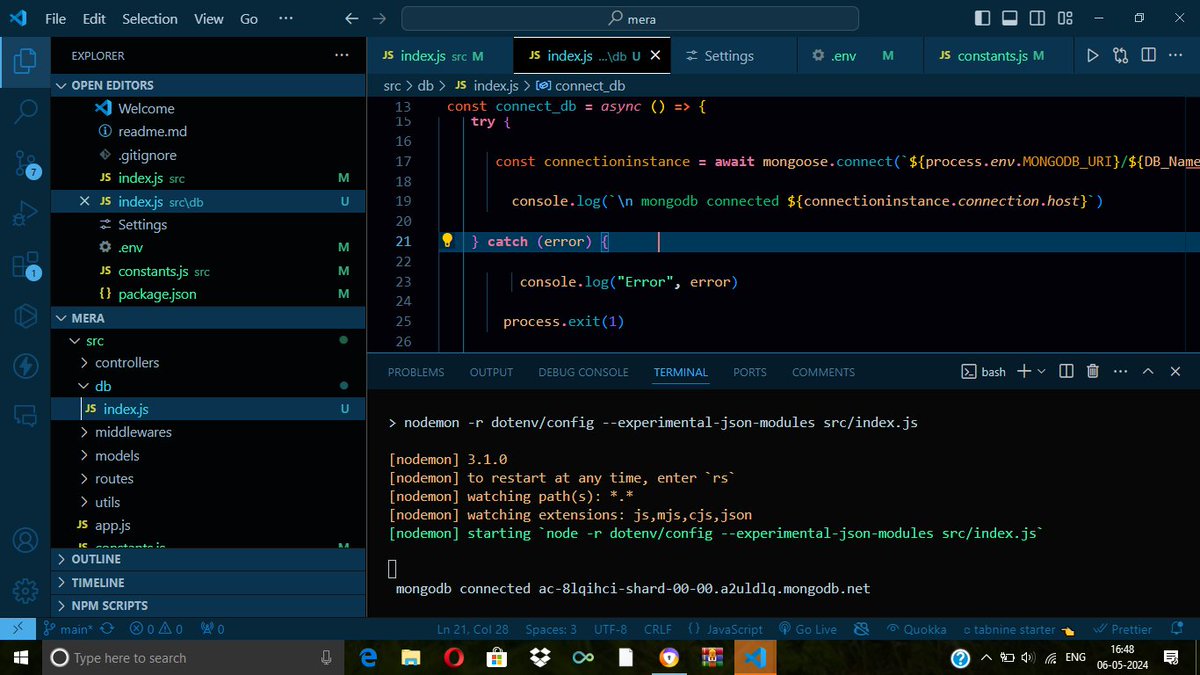The image size is (1200, 675).
Task: Open errors and warnings status indicator
Action: coord(157,629)
